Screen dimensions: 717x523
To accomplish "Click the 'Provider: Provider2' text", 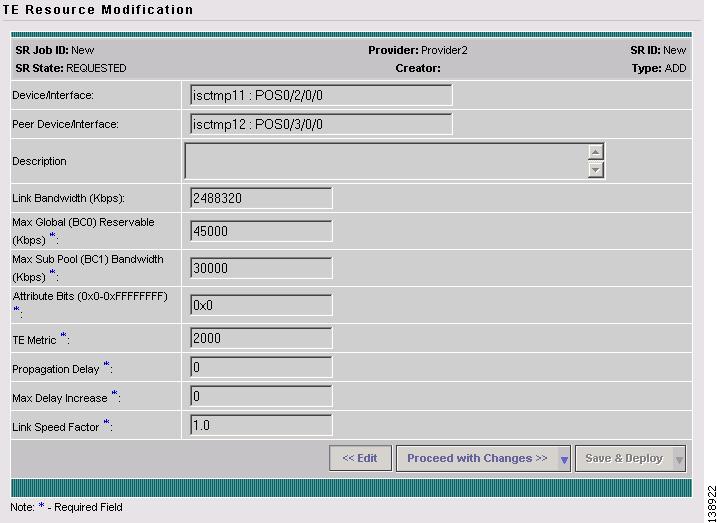I will point(418,50).
